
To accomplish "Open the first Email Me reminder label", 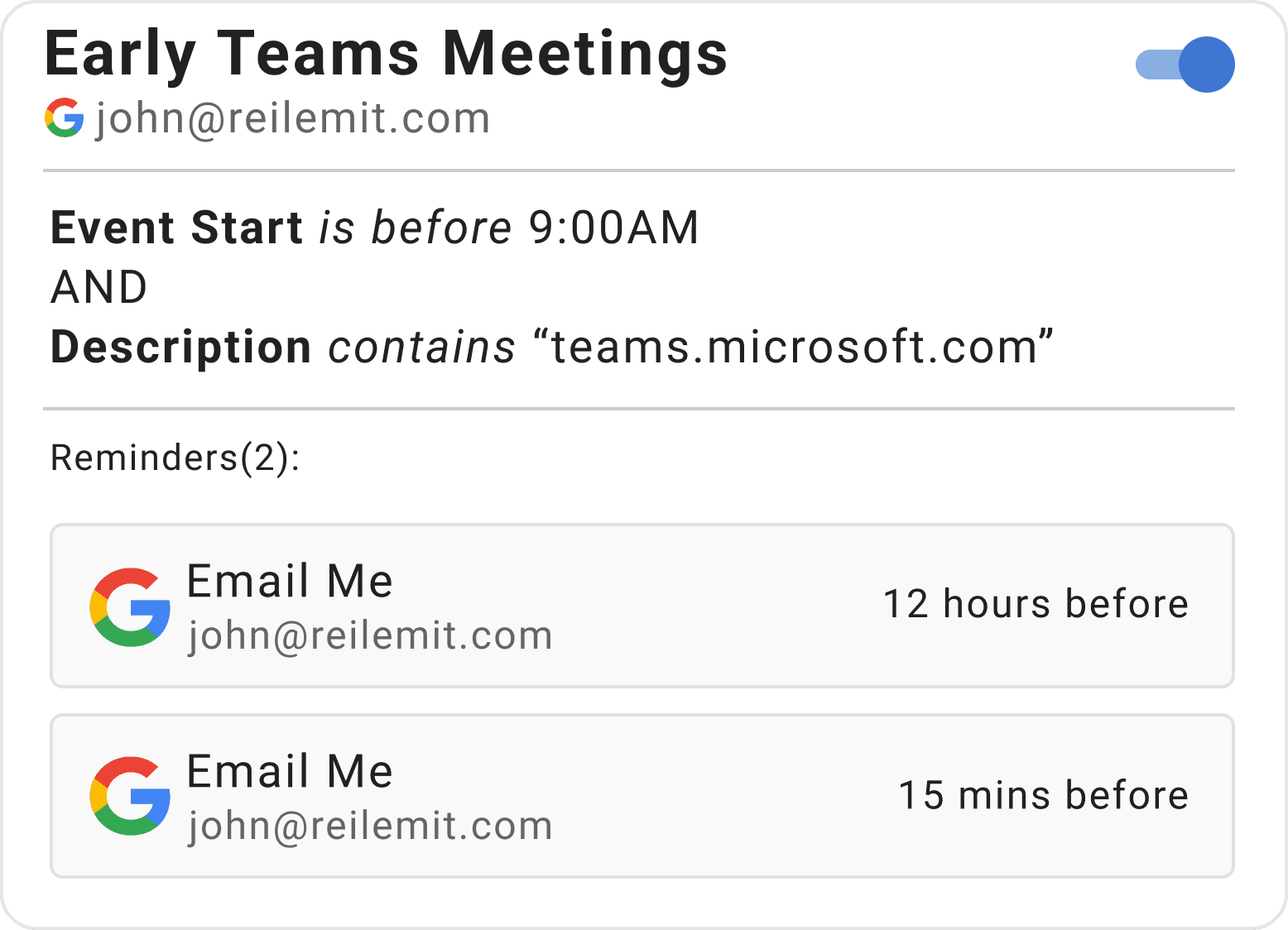I will click(290, 581).
